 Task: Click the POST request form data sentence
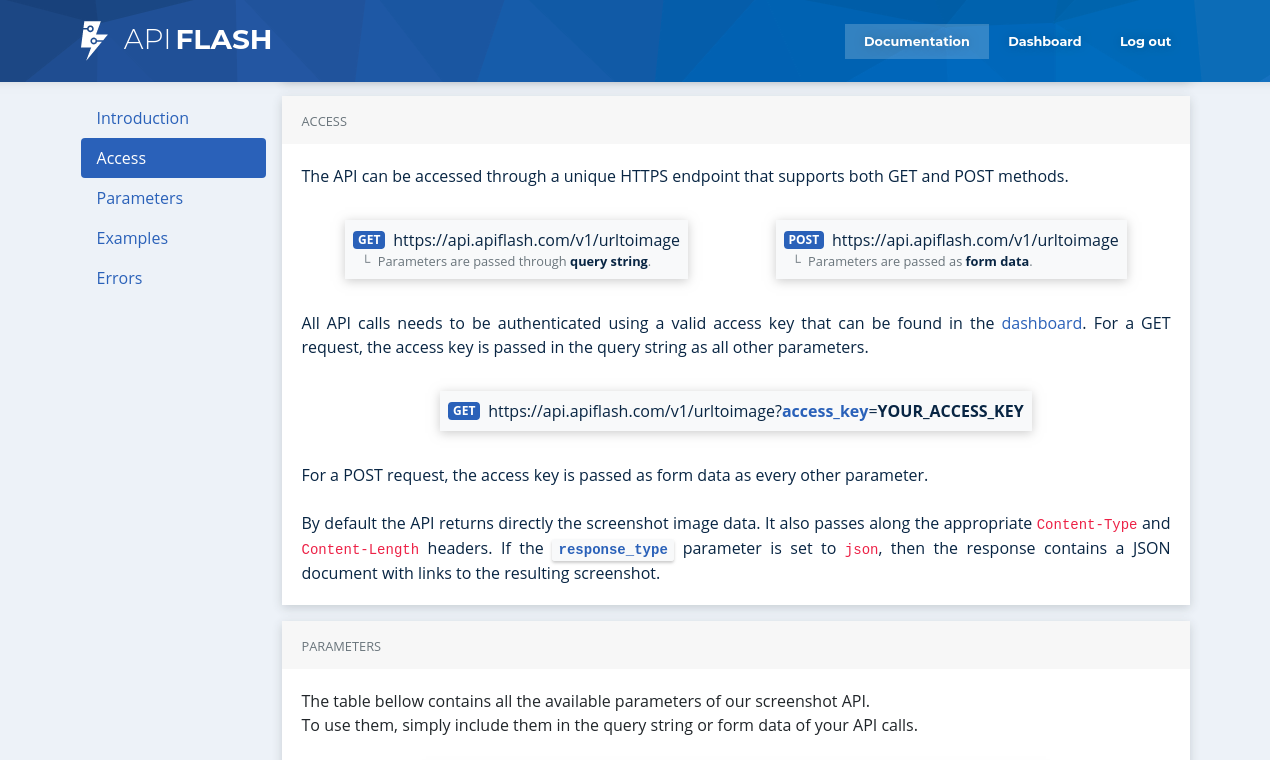tap(615, 475)
